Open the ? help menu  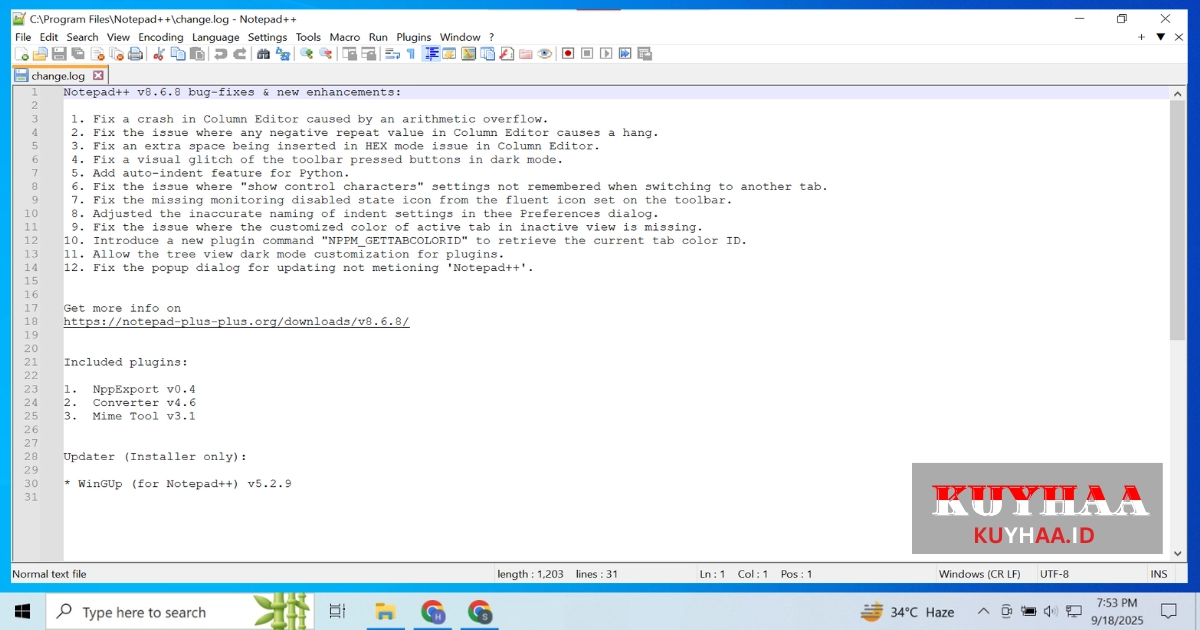[x=491, y=37]
